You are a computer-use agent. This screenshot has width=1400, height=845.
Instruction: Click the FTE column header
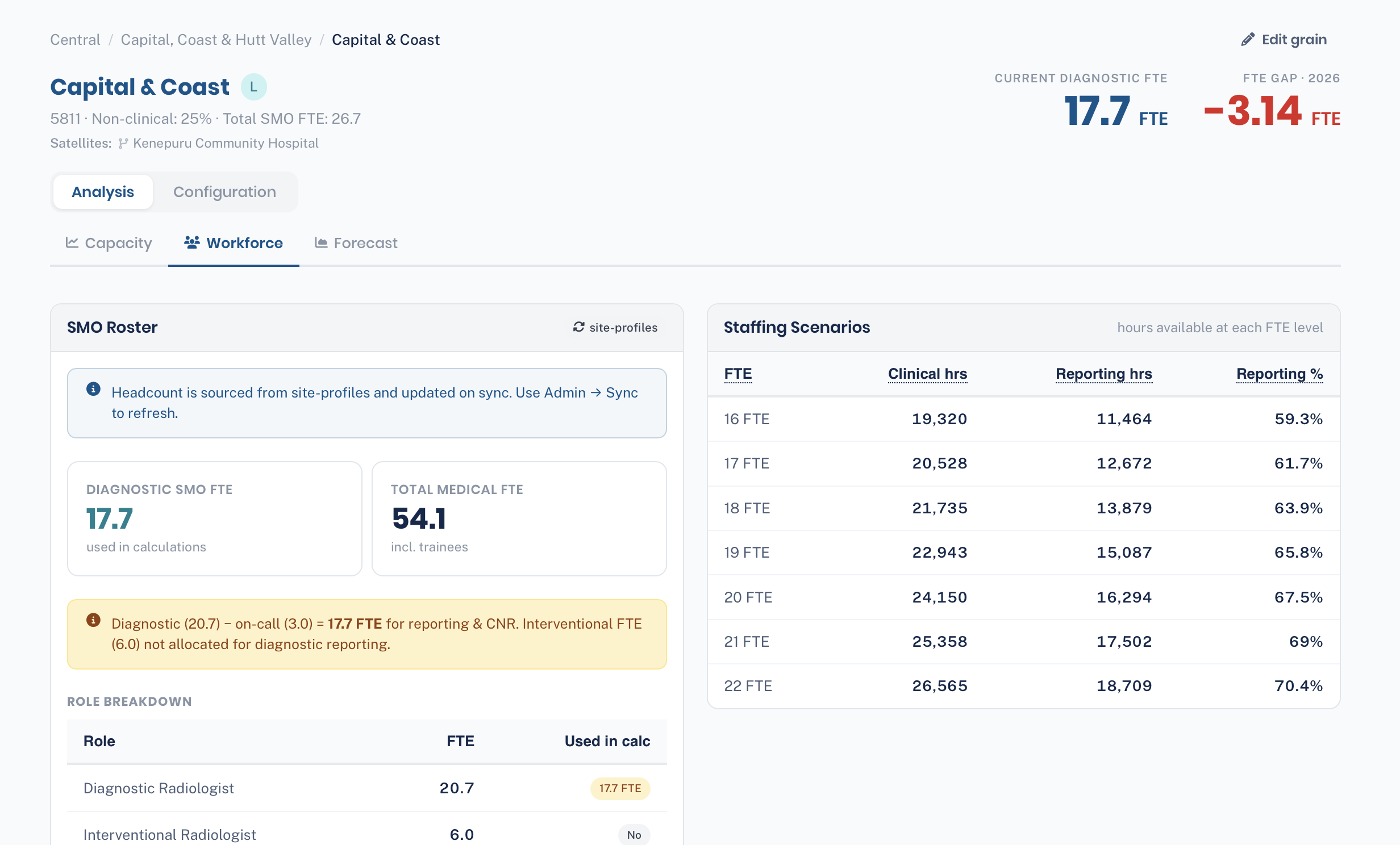click(x=738, y=374)
